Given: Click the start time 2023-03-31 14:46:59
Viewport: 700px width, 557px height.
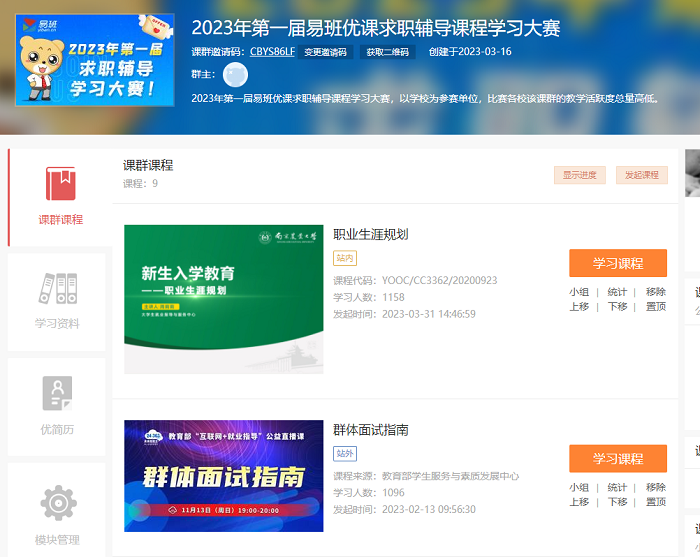Looking at the screenshot, I should tap(429, 314).
